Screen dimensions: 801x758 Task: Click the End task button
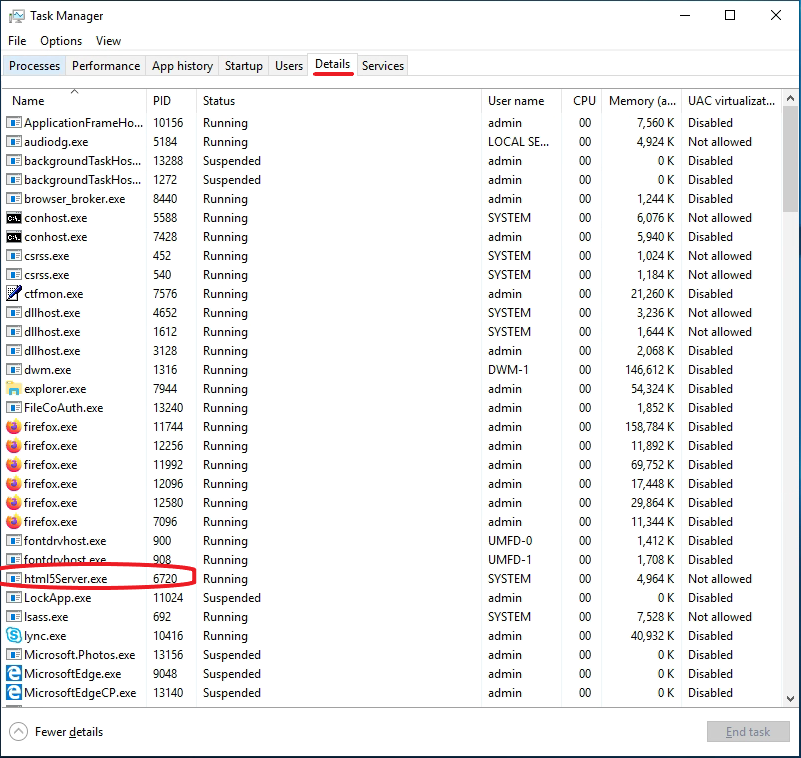click(x=748, y=731)
